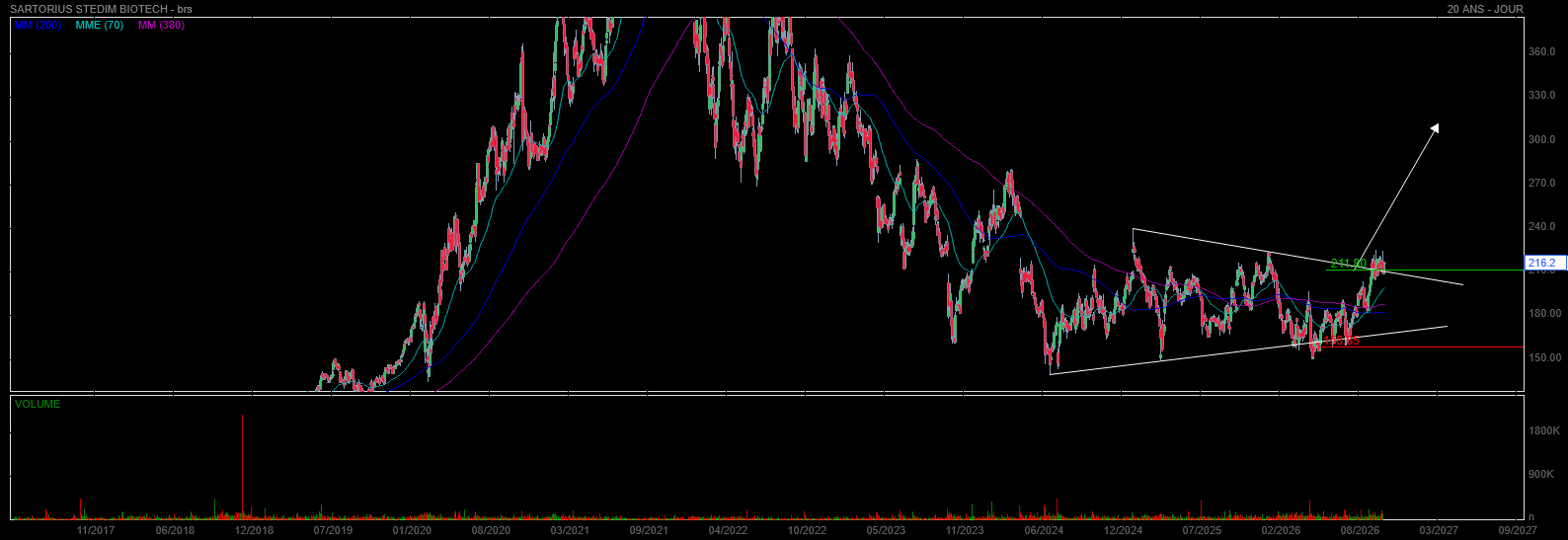
Task: Click the 09/2021 date axis label
Action: pyautogui.click(x=649, y=530)
